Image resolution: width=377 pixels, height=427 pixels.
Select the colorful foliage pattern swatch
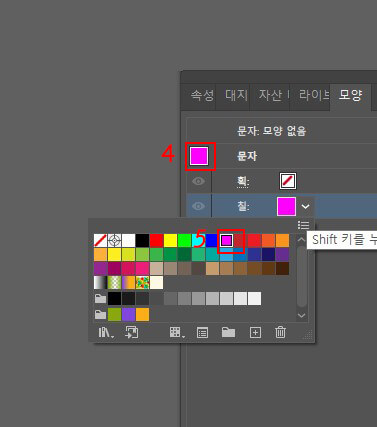[142, 282]
